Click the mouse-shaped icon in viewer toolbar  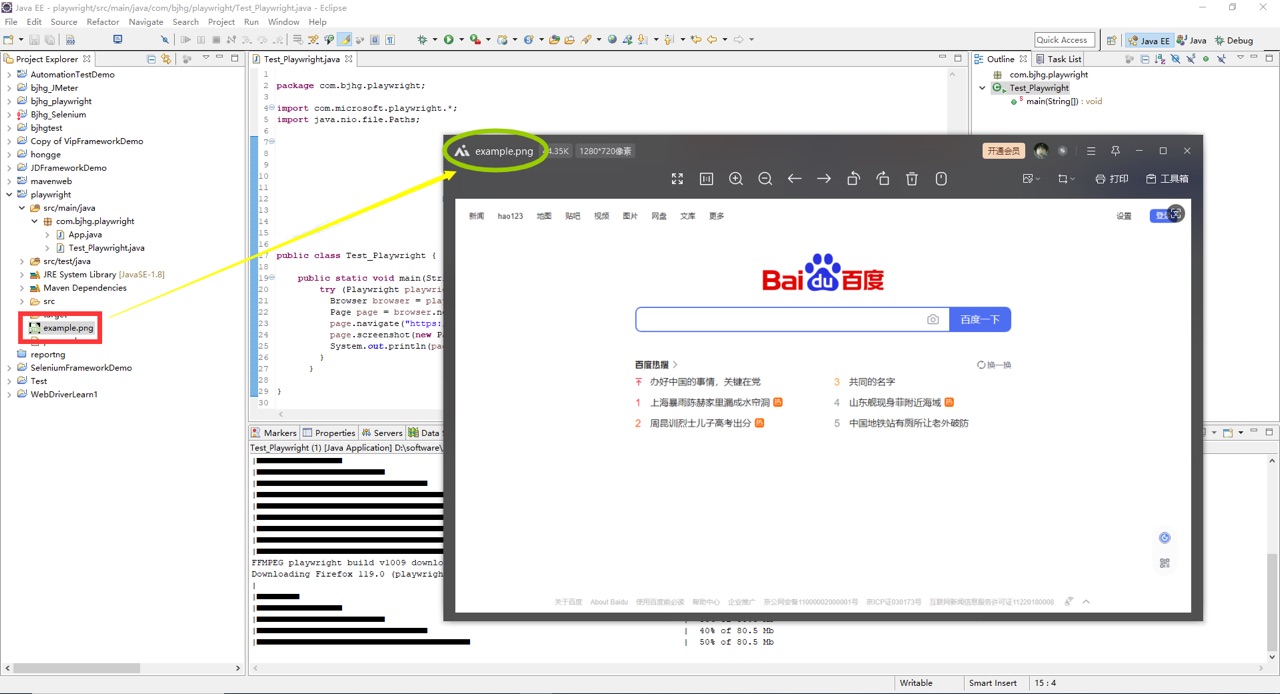(x=941, y=179)
